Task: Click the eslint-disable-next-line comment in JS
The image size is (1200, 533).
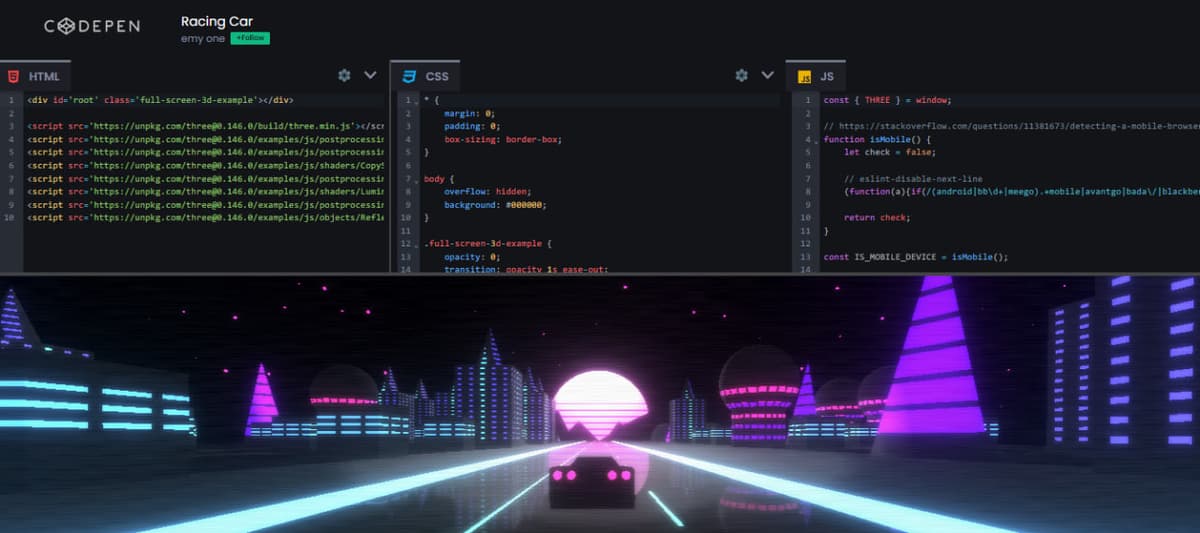Action: point(913,179)
